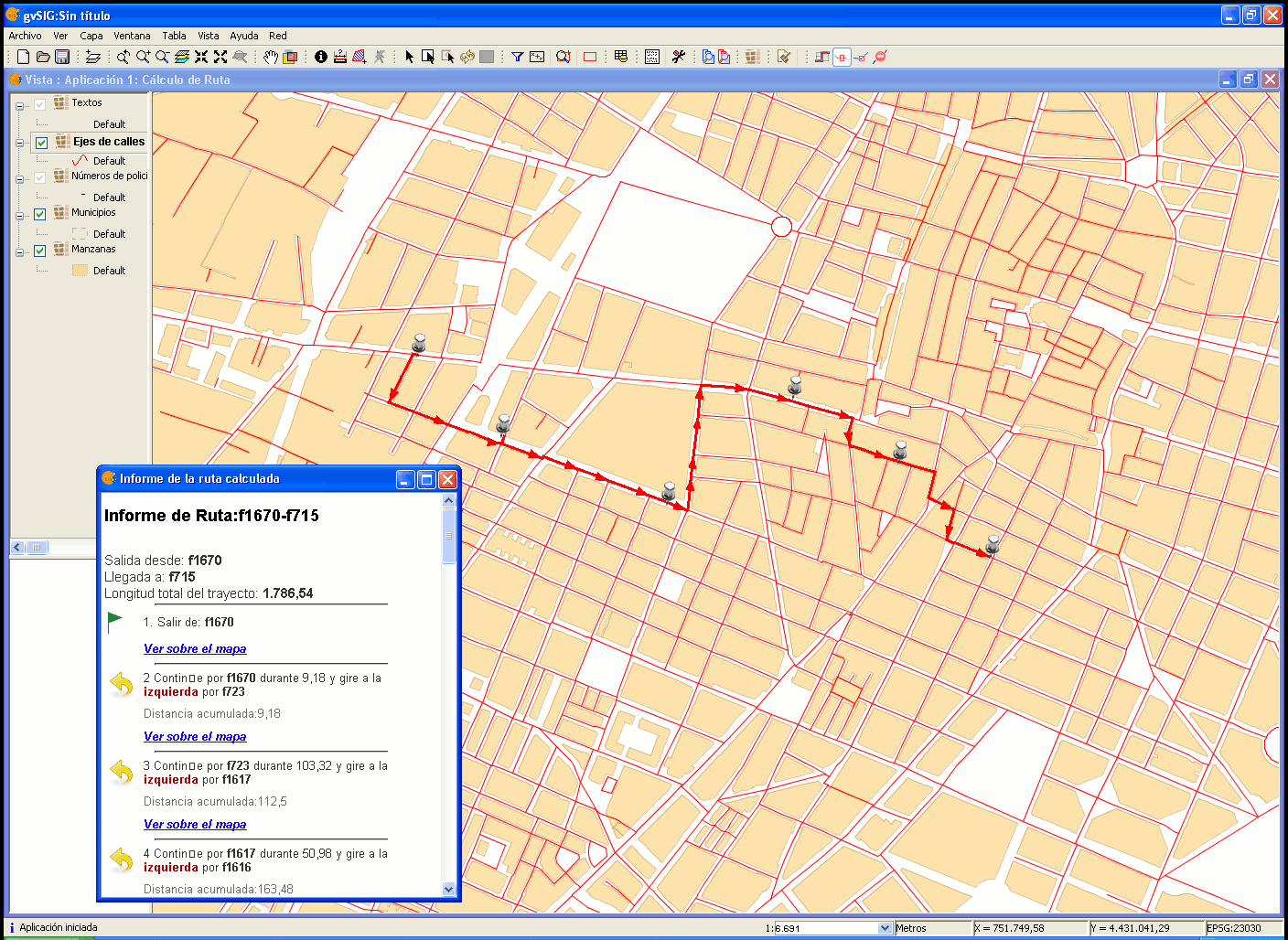
Task: Click 'Ver sobre el mapa' under step 3
Action: (x=195, y=824)
